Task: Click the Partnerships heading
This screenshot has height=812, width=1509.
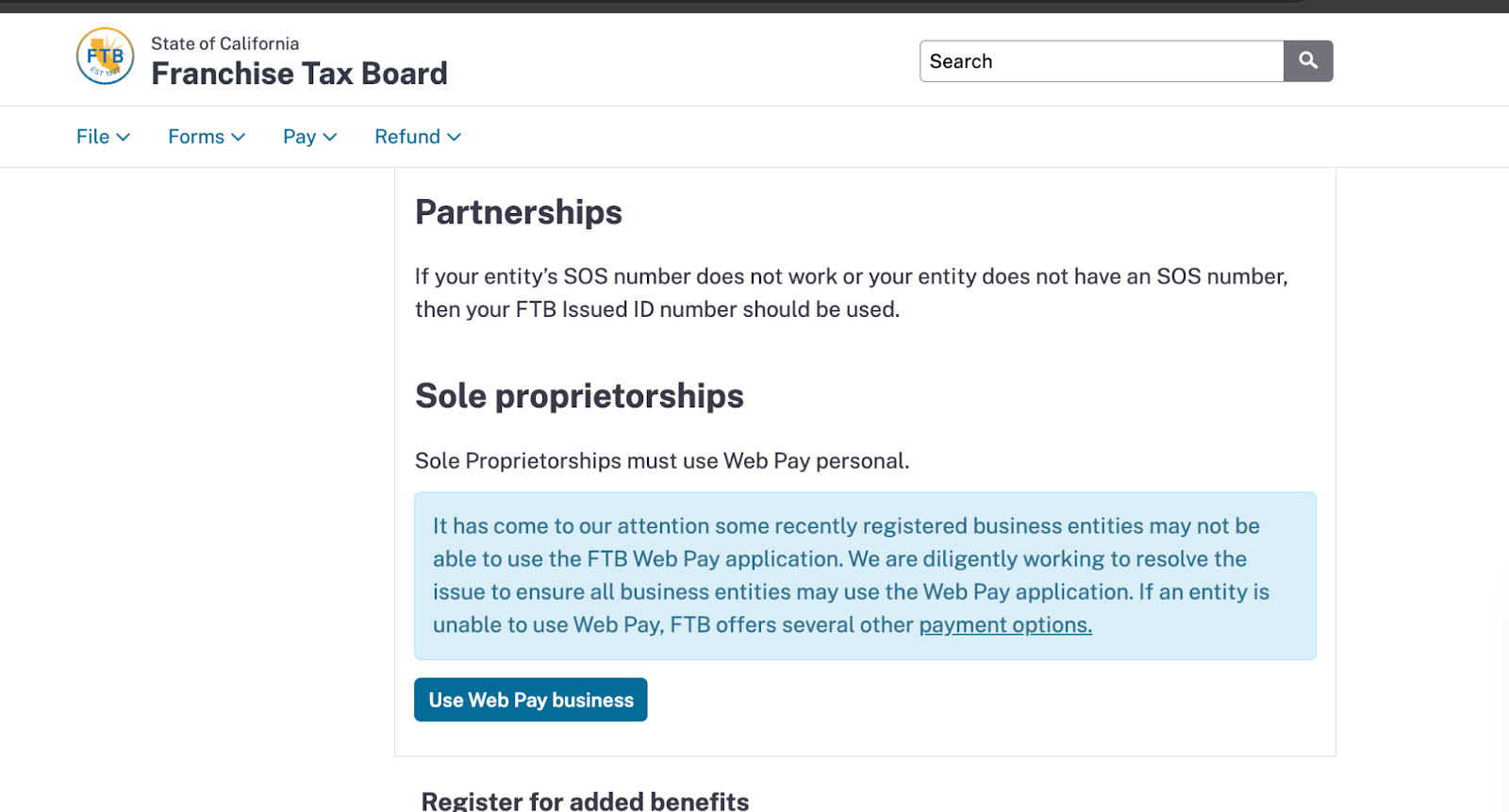Action: pos(519,212)
